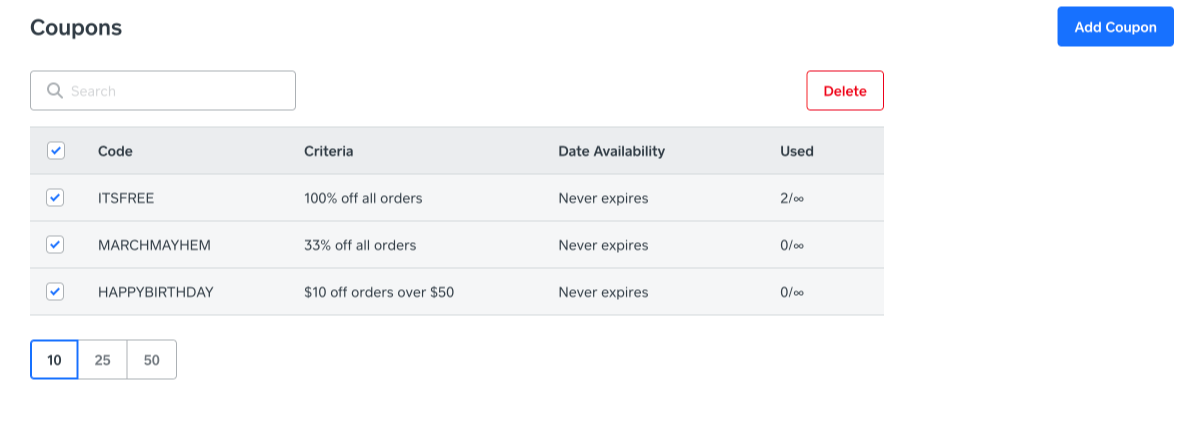Switch to 50 coupons per page
Viewport: 1200px width, 423px height.
pyautogui.click(x=152, y=360)
